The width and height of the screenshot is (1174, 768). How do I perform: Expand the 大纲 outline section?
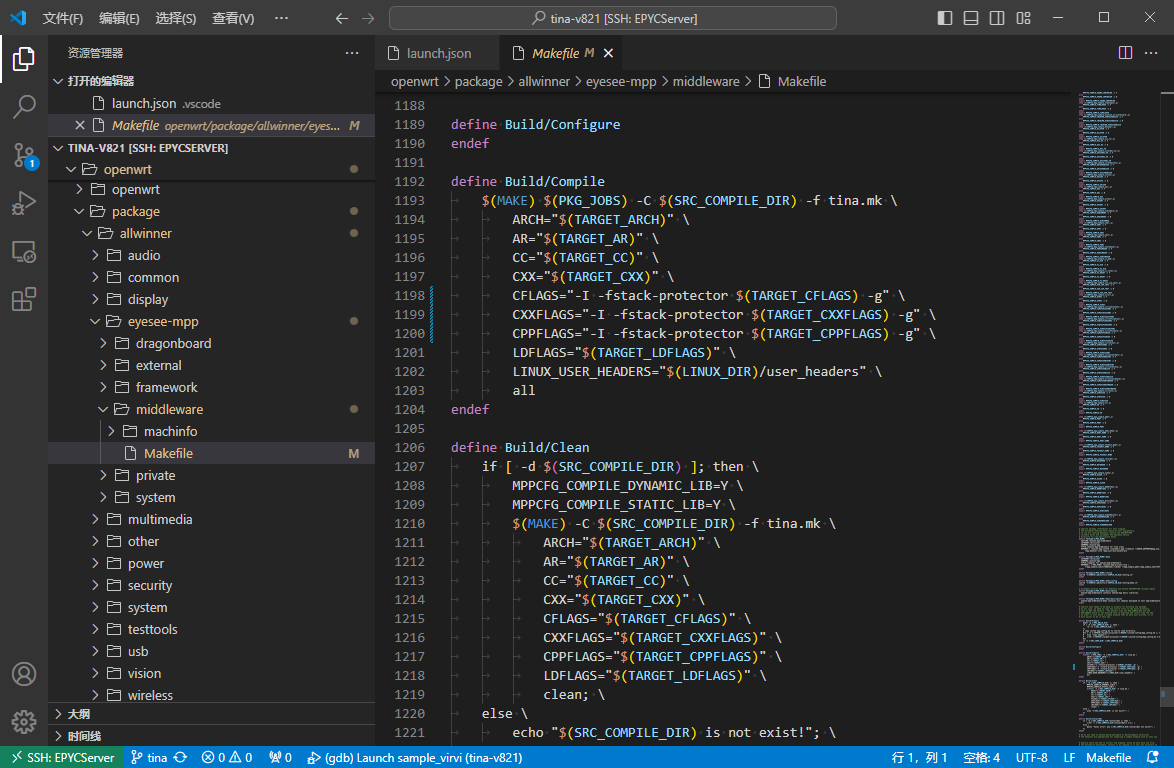pos(78,714)
